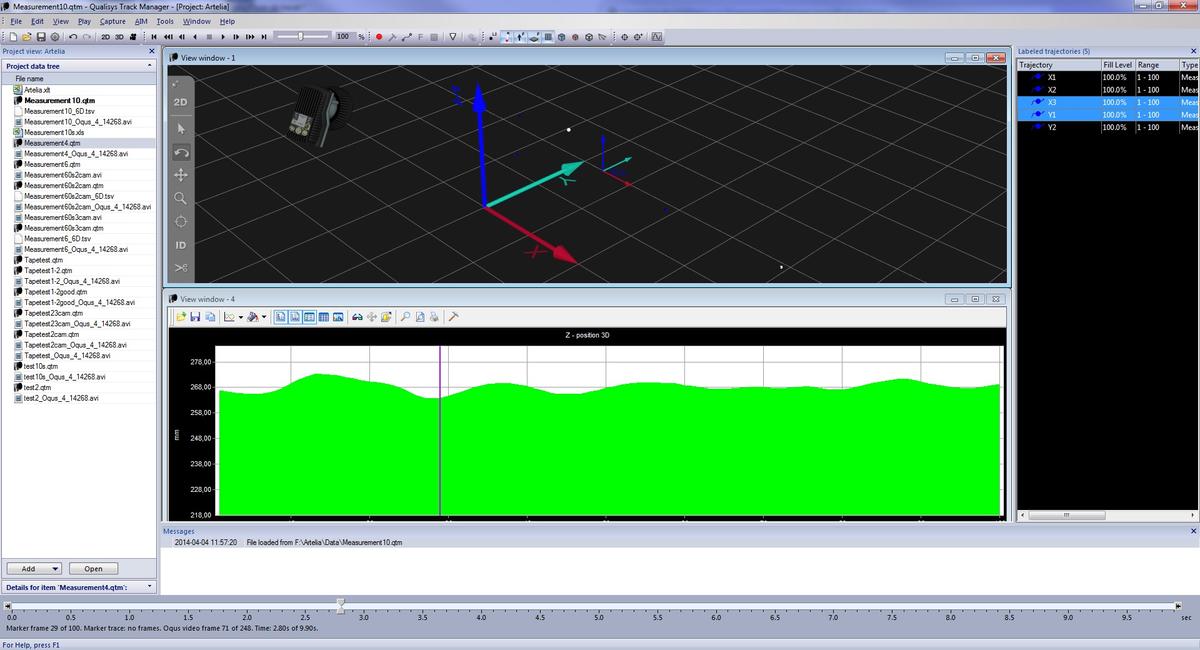The width and height of the screenshot is (1200, 650).
Task: Click the Open folder toolbar icon
Action: pos(26,37)
